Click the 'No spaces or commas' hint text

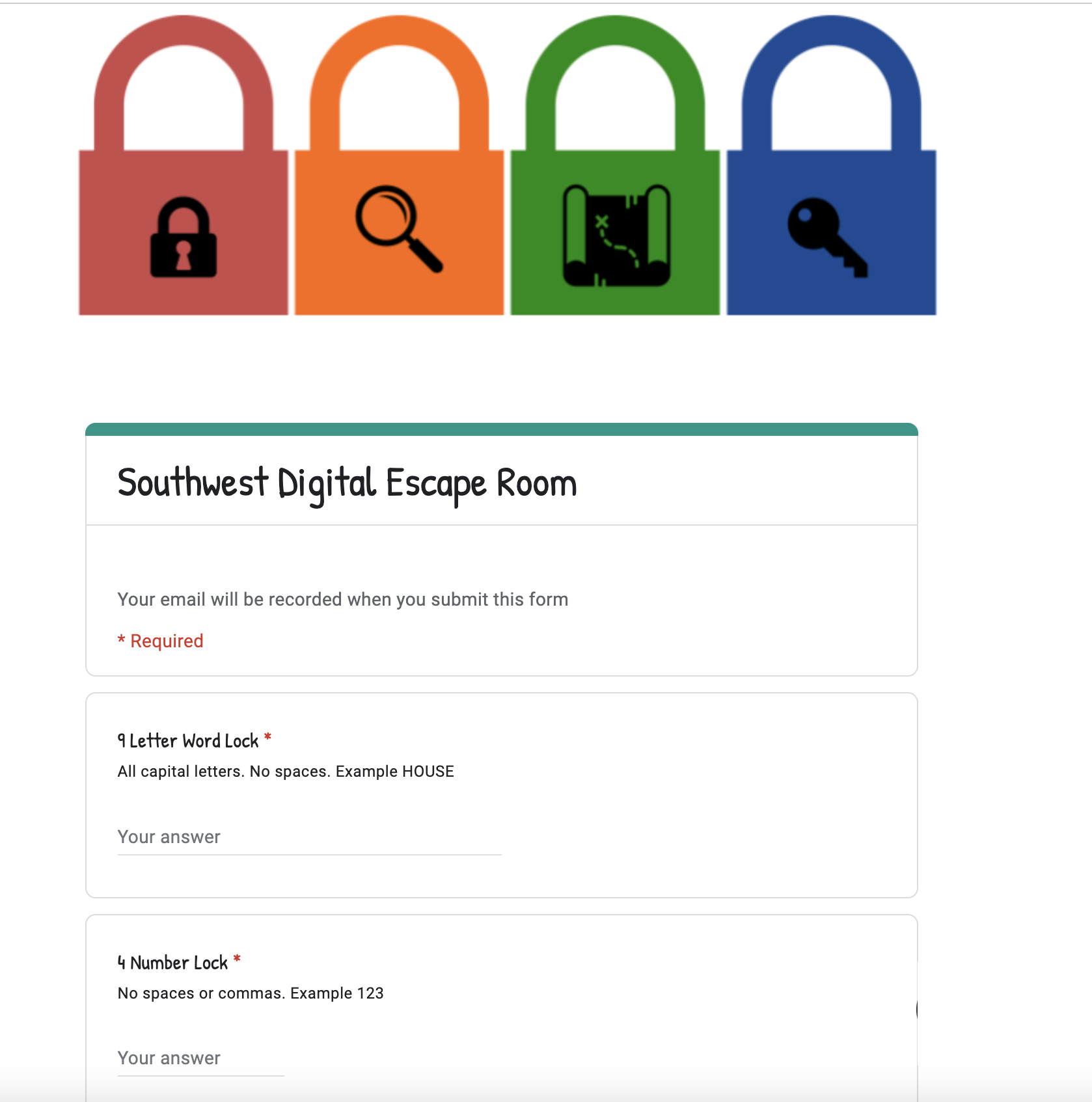click(251, 993)
